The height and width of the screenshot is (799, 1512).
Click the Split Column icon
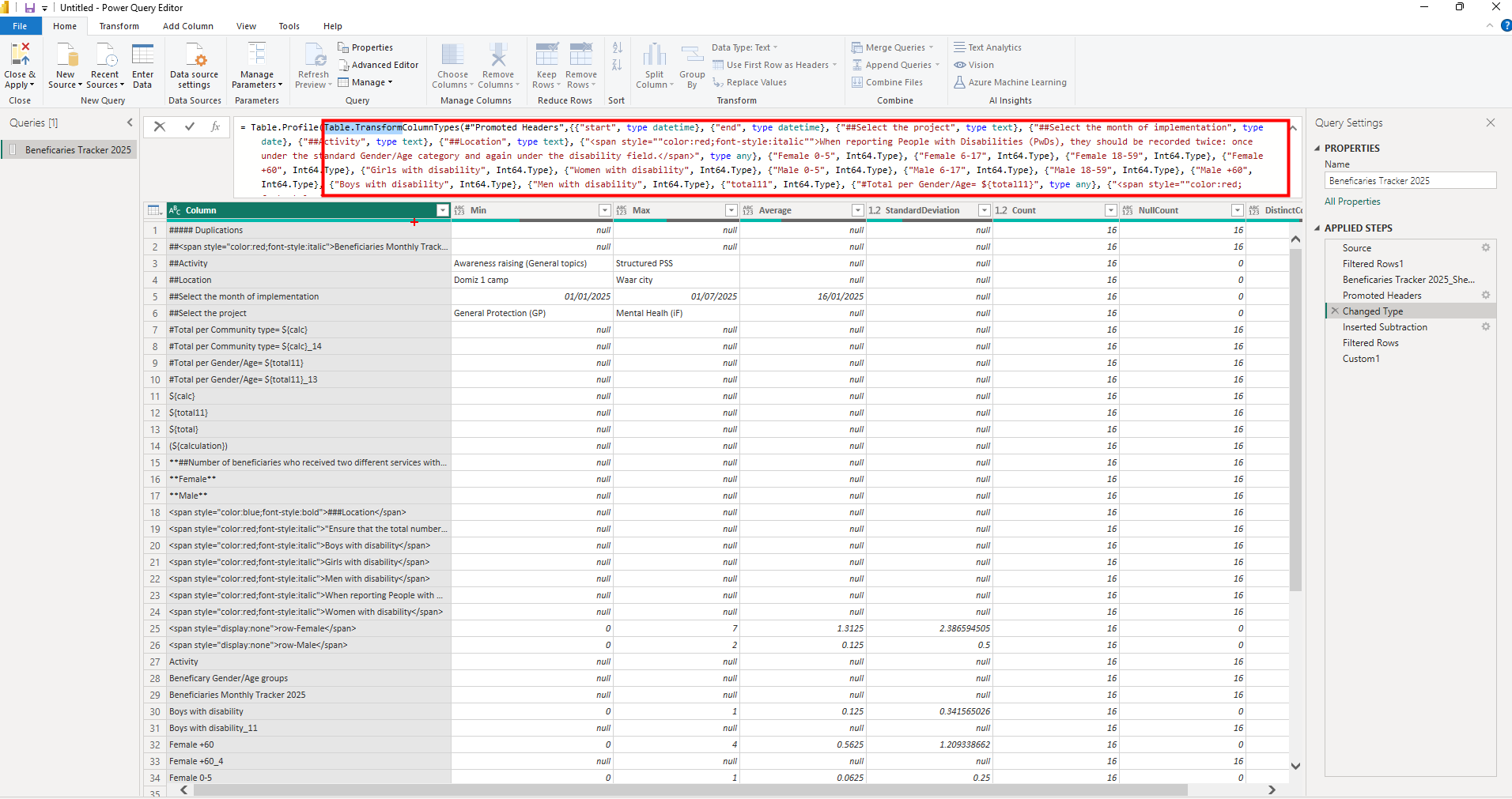pos(654,55)
